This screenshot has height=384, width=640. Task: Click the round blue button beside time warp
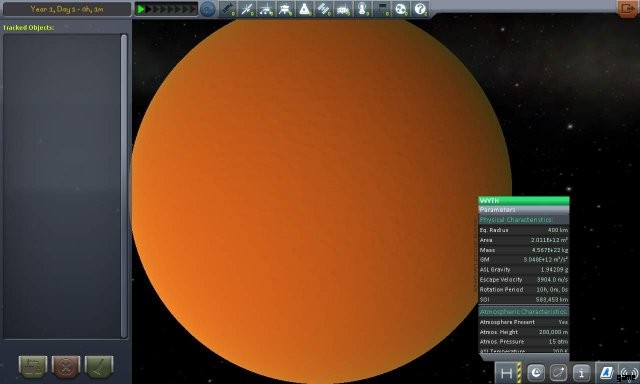[x=208, y=9]
